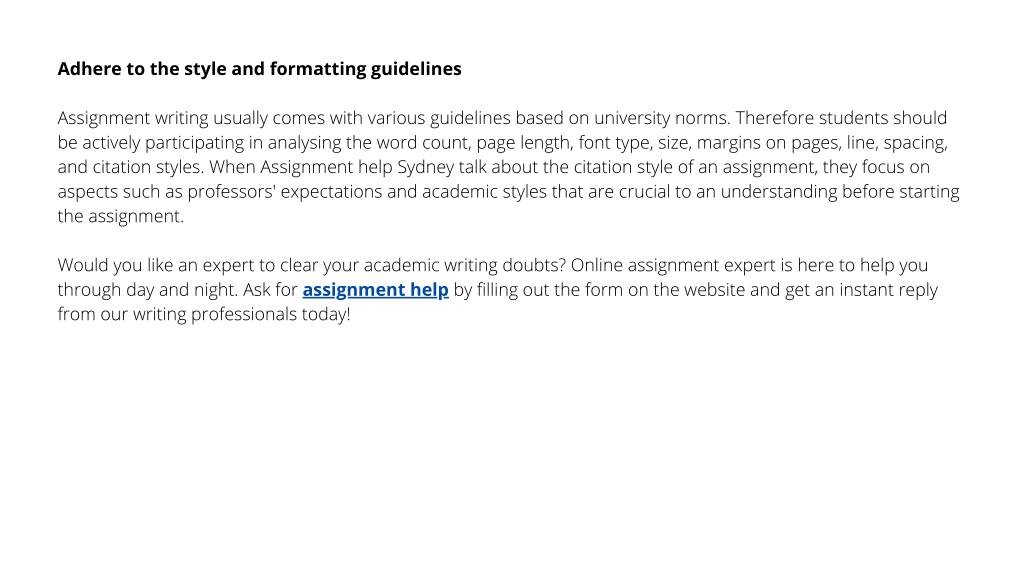The height and width of the screenshot is (576, 1024).
Task: Click the phrase 'university norms' in first paragraph
Action: (x=662, y=118)
